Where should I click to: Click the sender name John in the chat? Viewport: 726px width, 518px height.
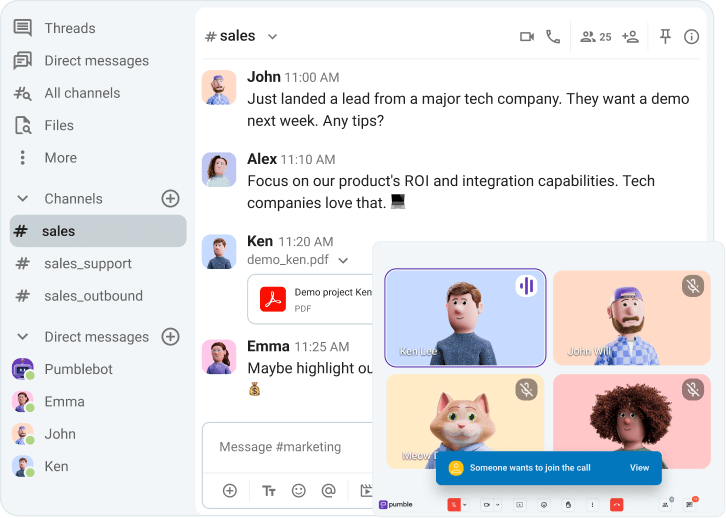(x=264, y=77)
